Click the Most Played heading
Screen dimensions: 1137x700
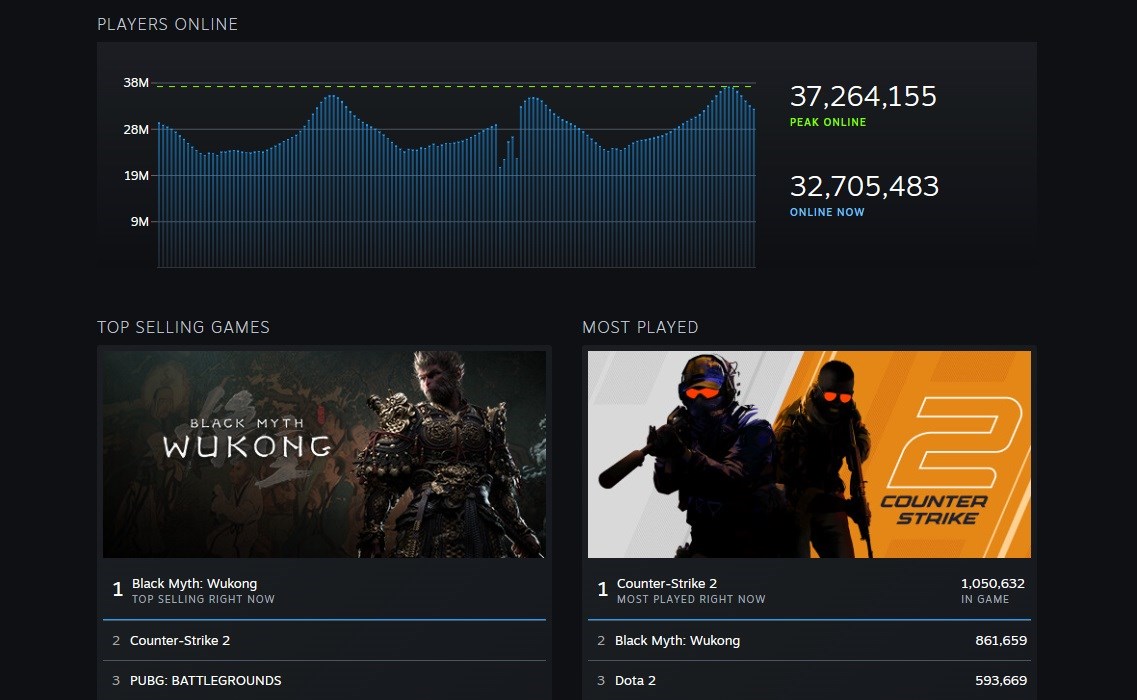640,327
